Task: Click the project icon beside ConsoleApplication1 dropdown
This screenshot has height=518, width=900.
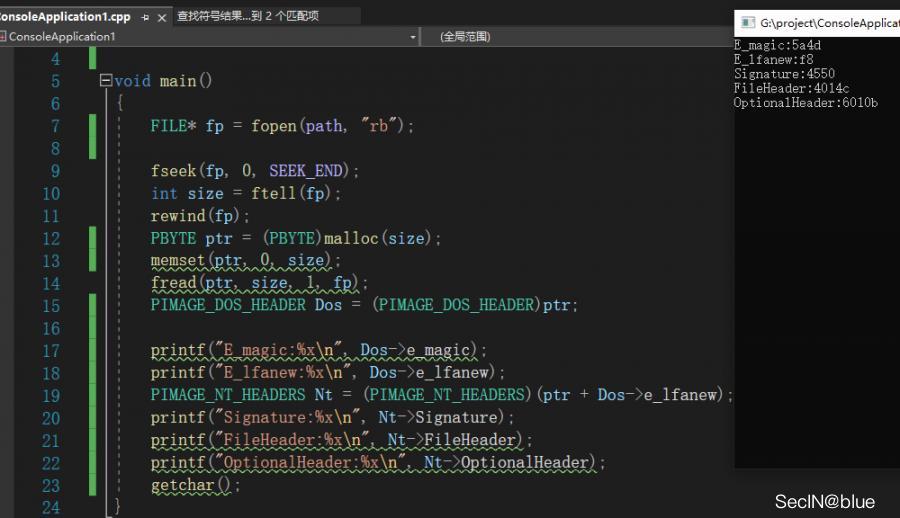Action: [3, 36]
